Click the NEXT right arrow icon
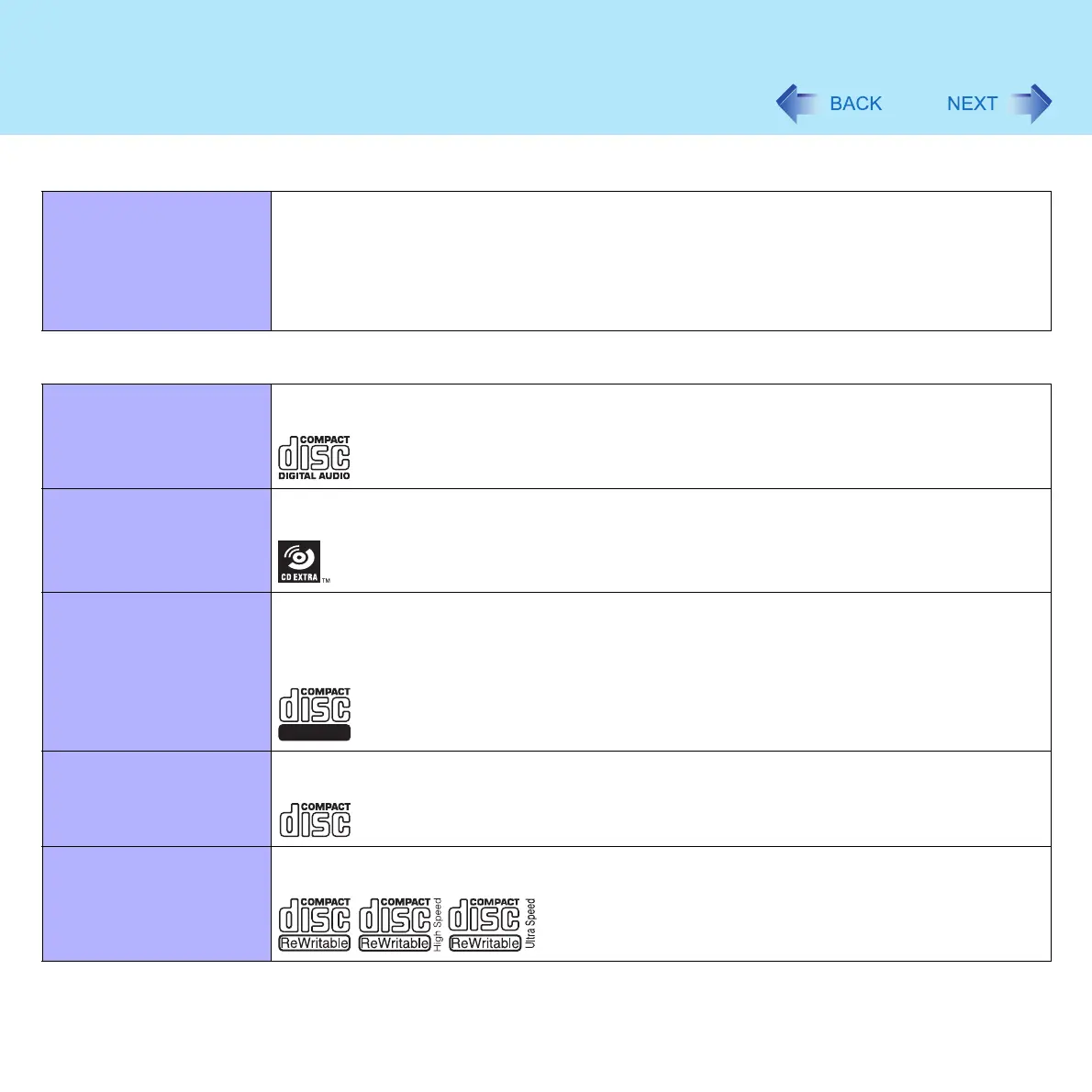 click(x=1031, y=104)
